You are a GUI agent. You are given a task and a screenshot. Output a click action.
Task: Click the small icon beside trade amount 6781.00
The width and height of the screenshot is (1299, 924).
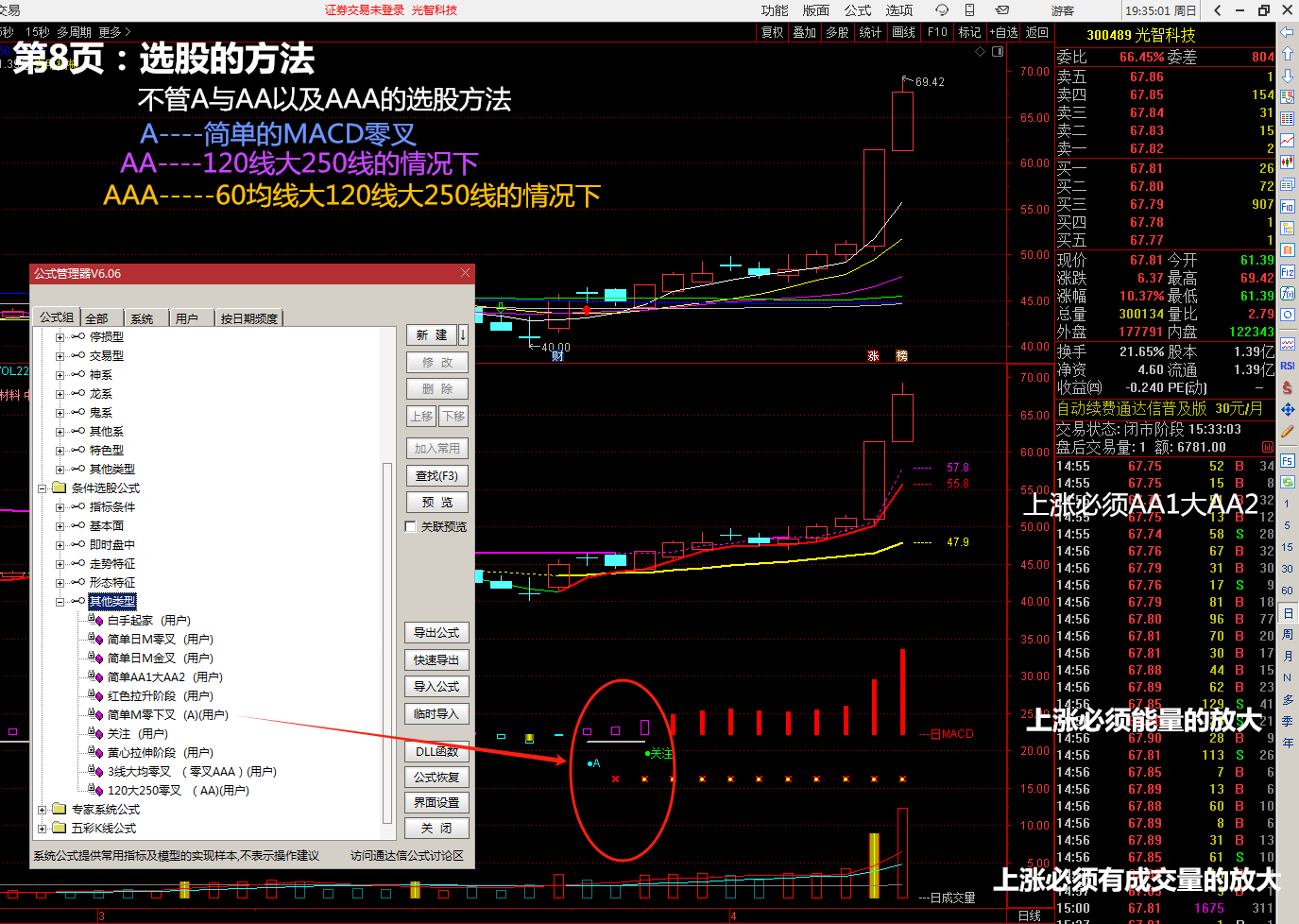tap(1267, 447)
